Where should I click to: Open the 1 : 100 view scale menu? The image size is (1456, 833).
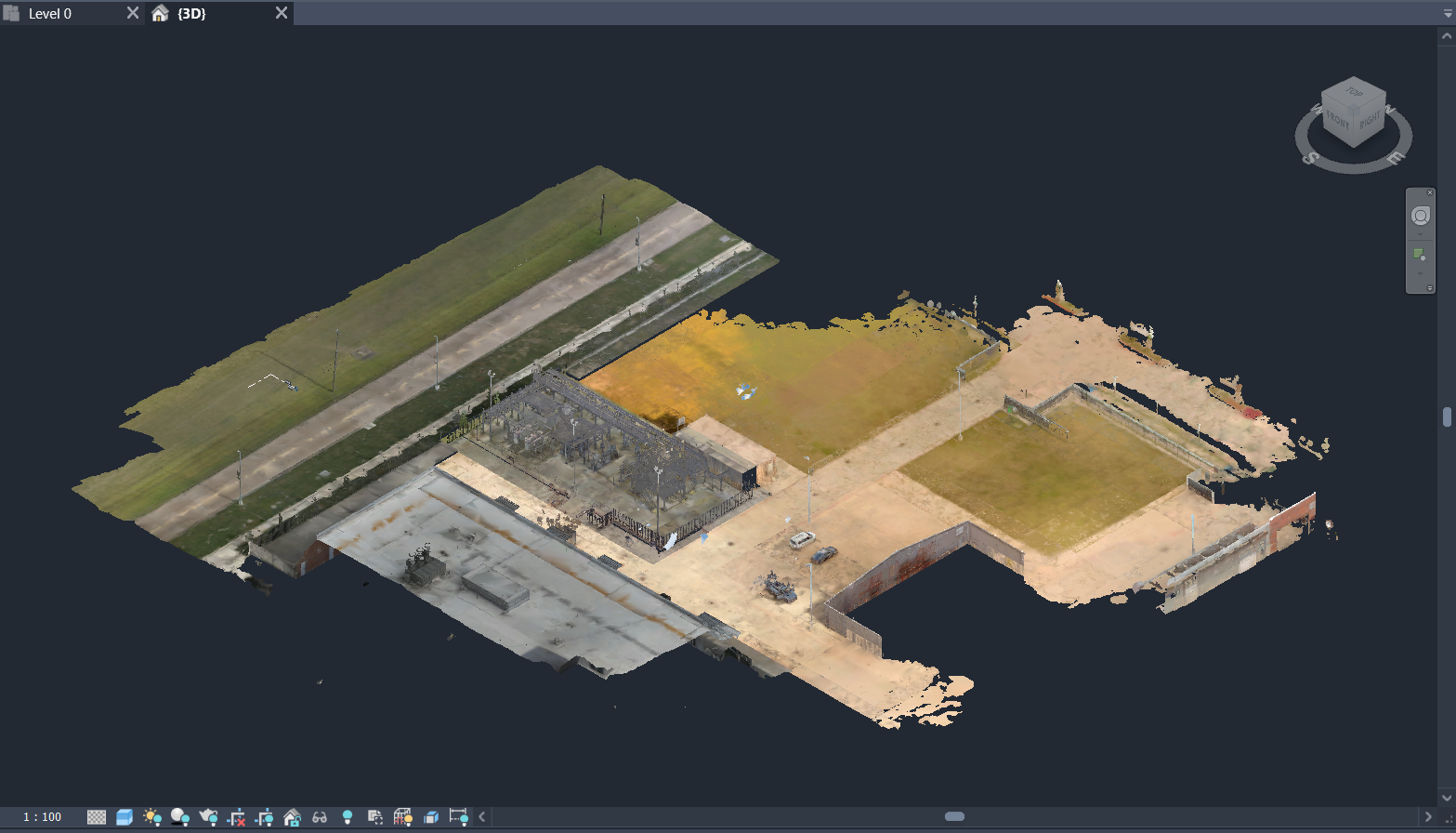pos(43,817)
